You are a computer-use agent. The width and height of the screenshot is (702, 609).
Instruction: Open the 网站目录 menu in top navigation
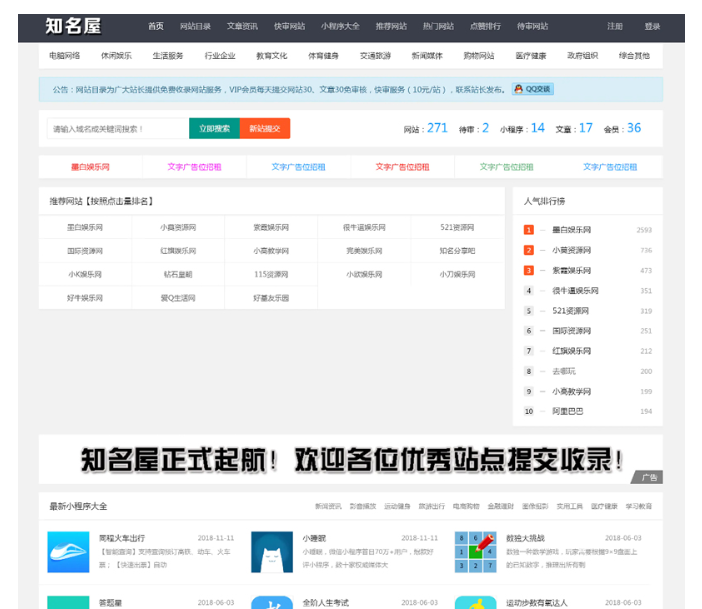195,27
